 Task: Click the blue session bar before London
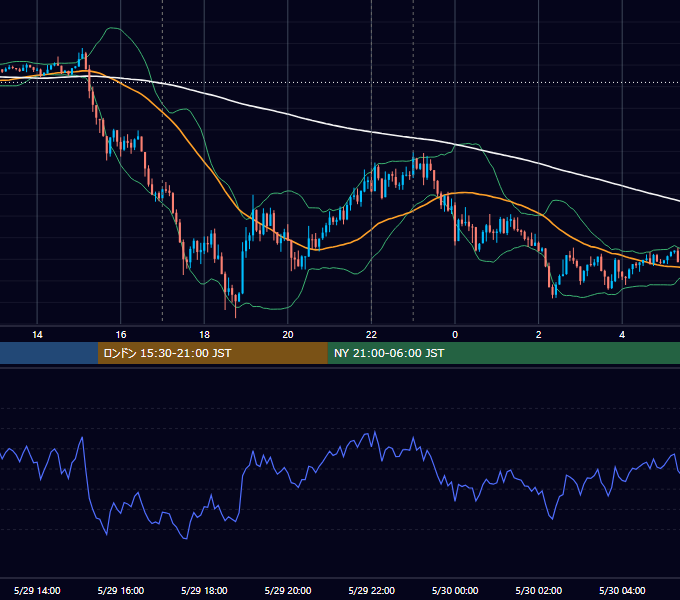[x=49, y=353]
